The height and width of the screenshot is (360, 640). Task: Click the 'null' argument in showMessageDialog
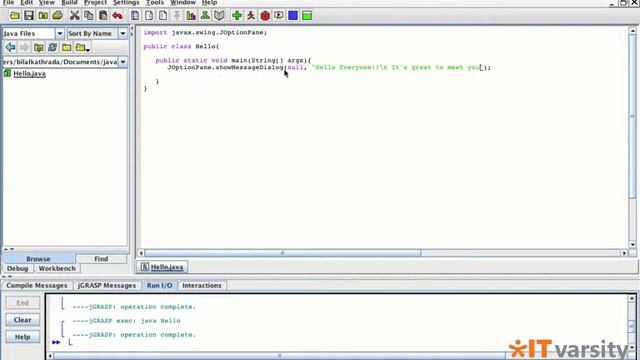click(x=295, y=67)
